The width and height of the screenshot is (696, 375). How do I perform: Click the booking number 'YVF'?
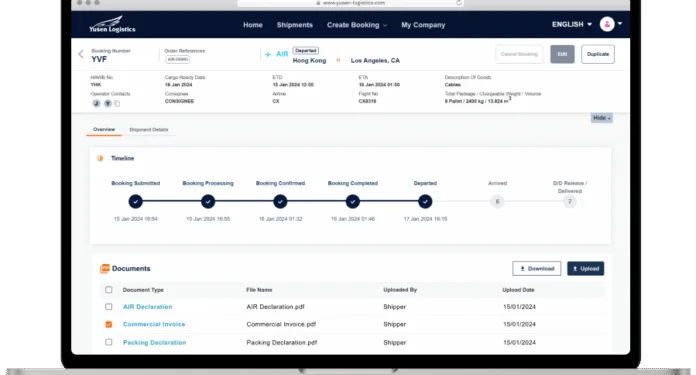coord(99,59)
